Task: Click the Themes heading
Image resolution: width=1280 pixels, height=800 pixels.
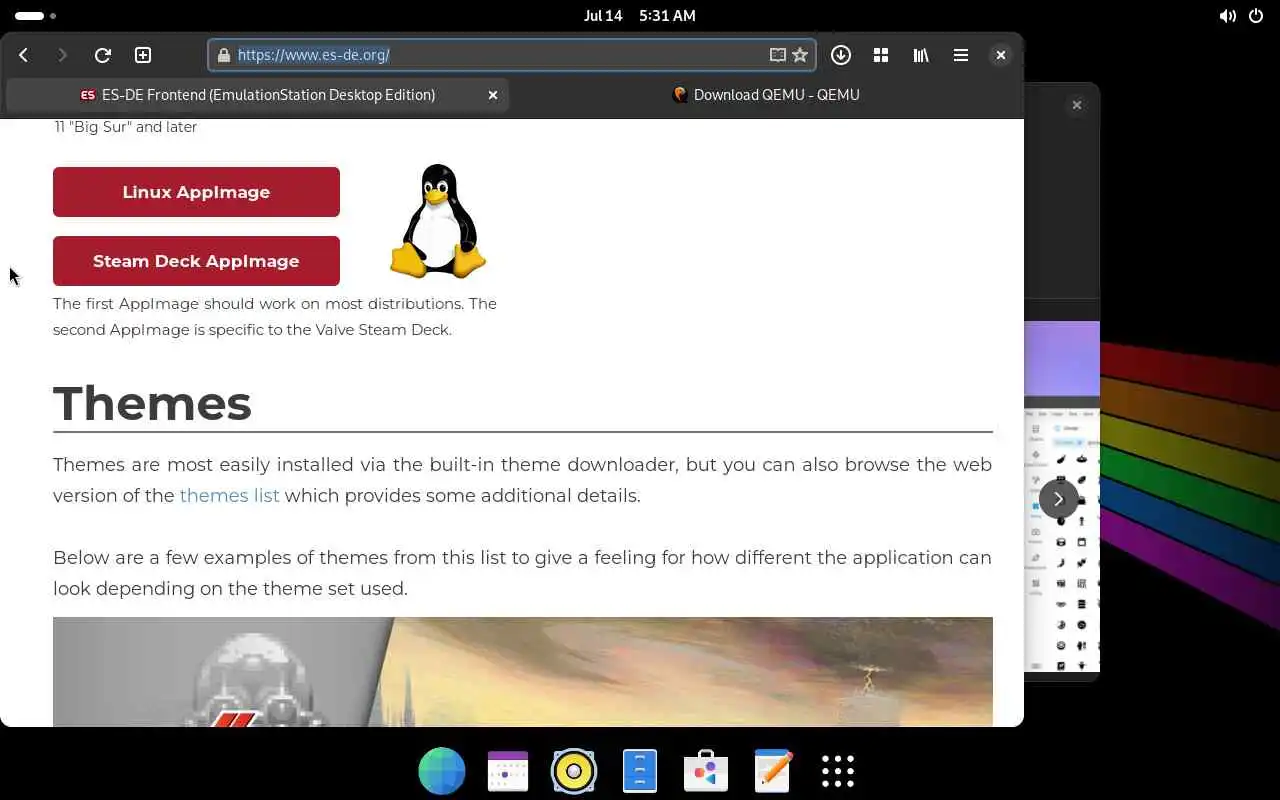Action: [152, 403]
